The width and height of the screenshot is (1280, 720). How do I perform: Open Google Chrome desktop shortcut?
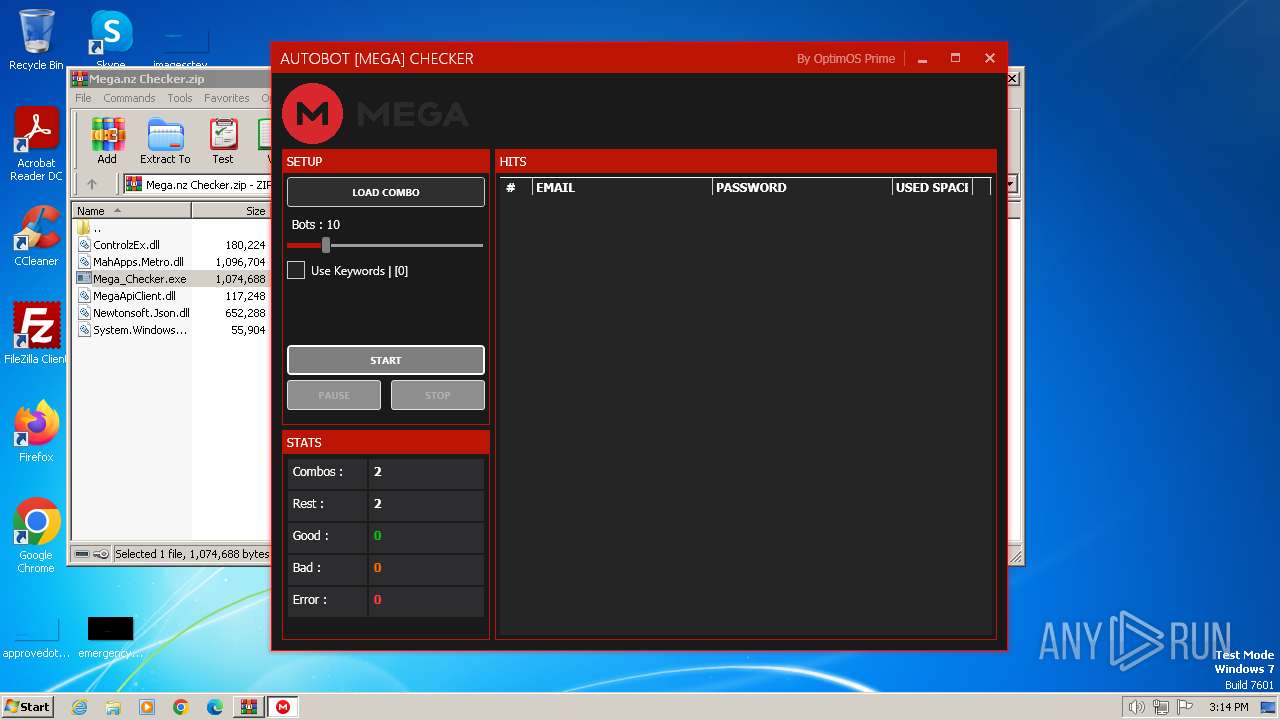(x=36, y=536)
